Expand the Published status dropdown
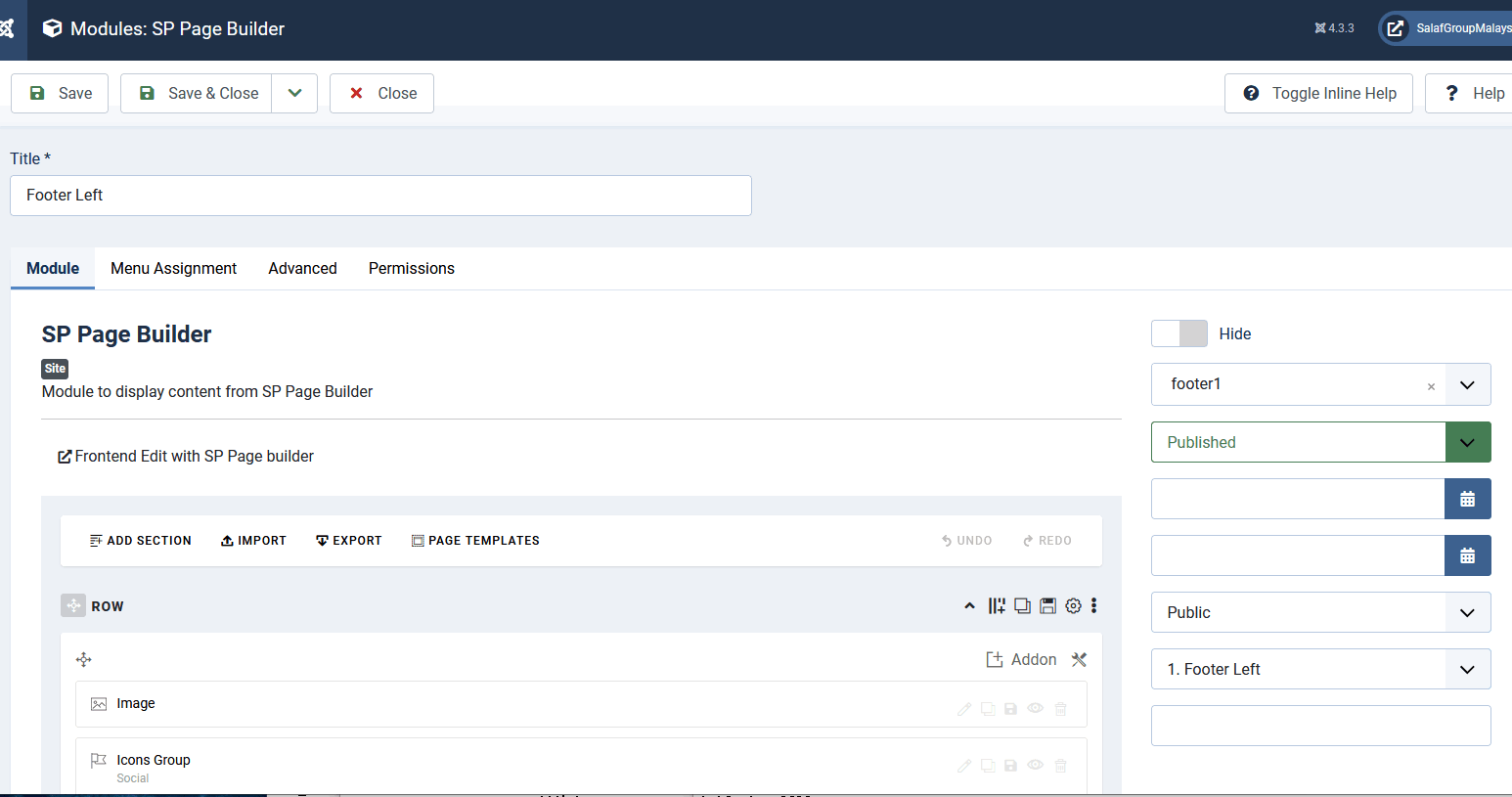This screenshot has height=797, width=1512. (x=1467, y=442)
